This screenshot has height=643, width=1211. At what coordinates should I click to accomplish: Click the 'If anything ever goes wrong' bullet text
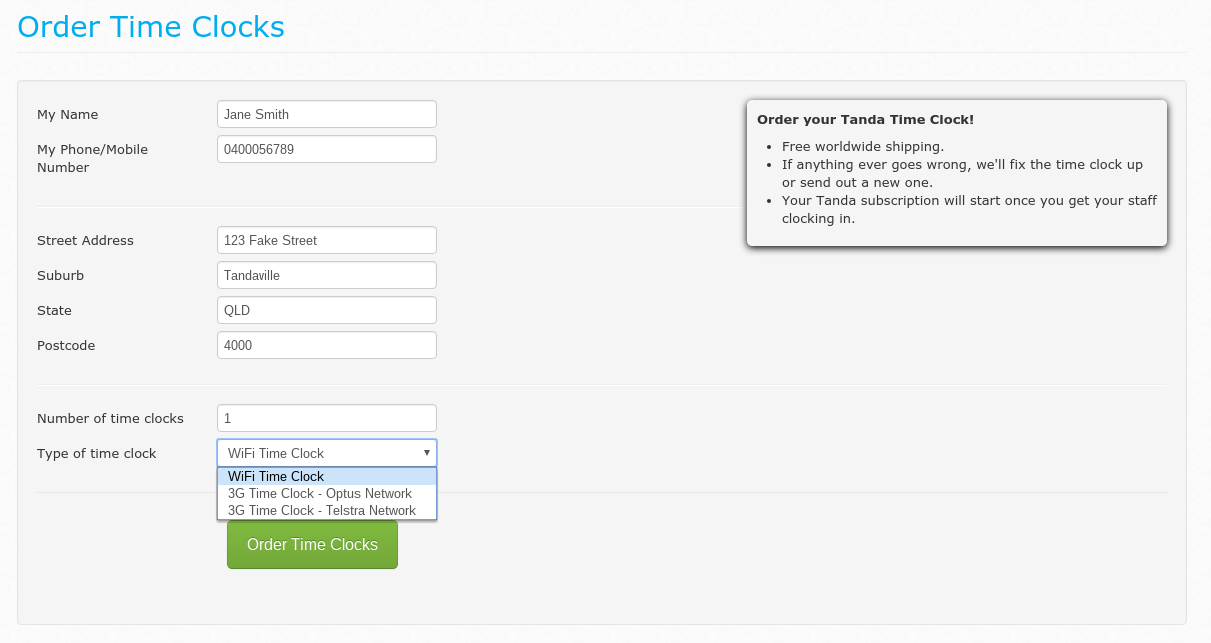tap(962, 173)
